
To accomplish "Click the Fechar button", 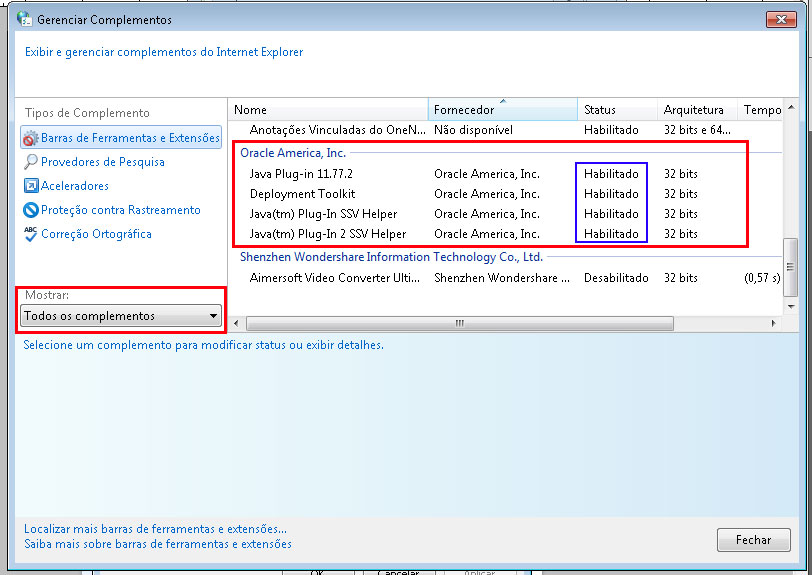I will click(x=753, y=540).
